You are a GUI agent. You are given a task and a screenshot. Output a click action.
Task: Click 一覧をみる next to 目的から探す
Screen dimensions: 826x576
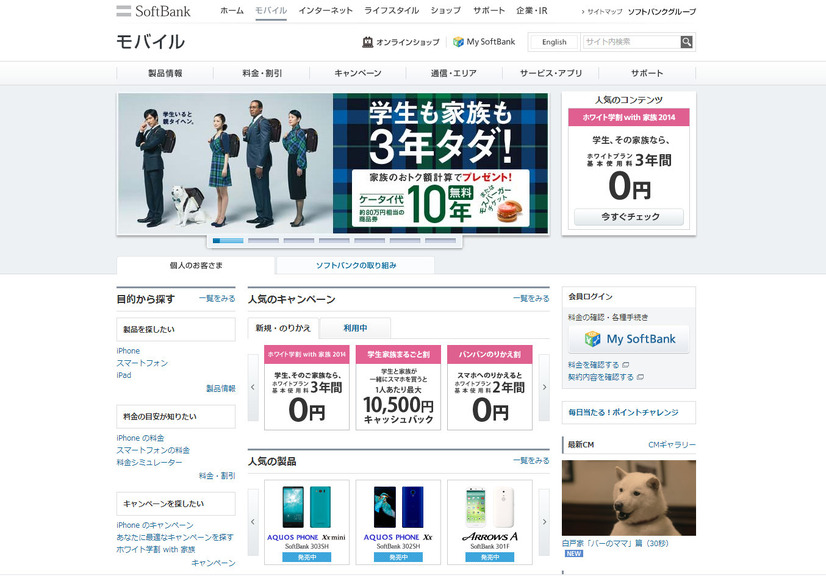(x=217, y=299)
